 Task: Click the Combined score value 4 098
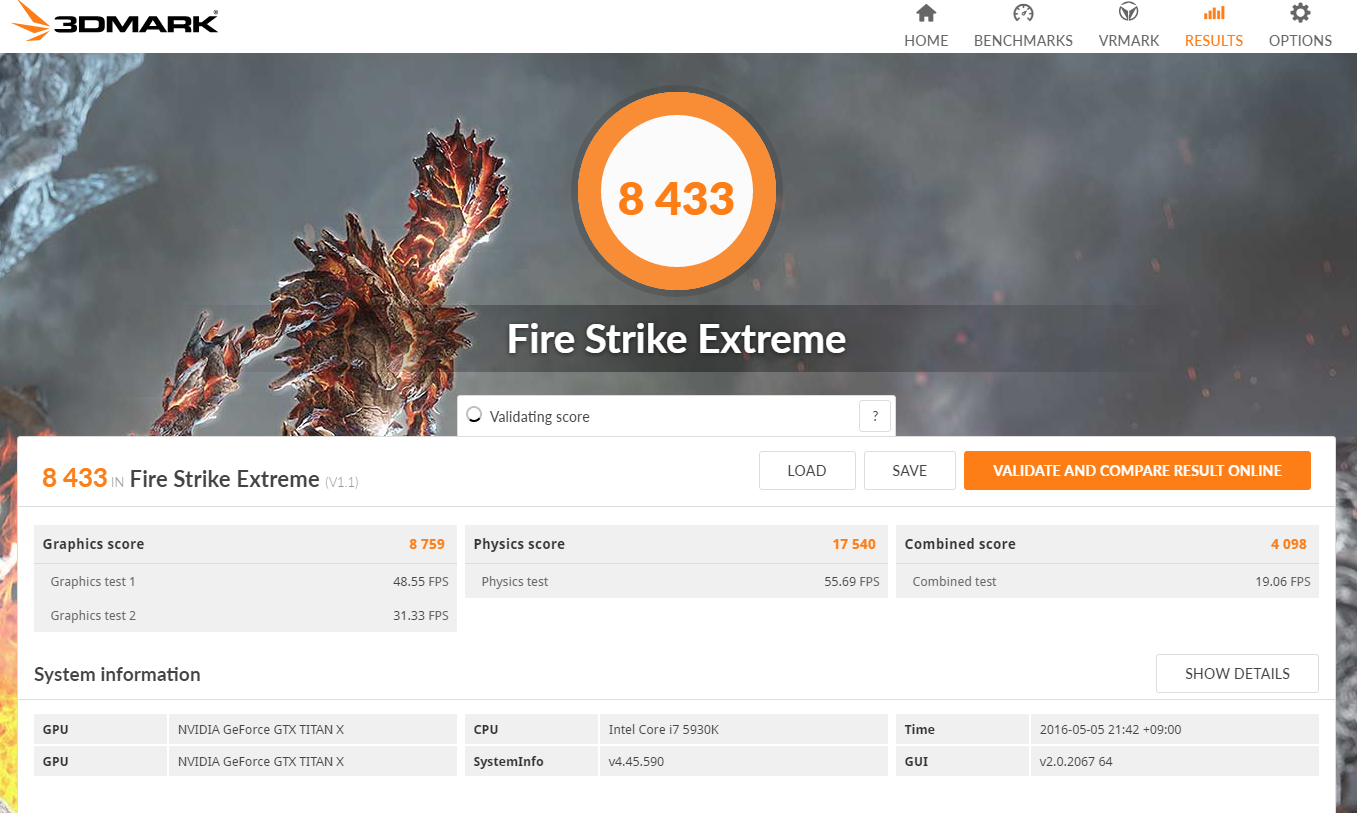tap(1289, 544)
